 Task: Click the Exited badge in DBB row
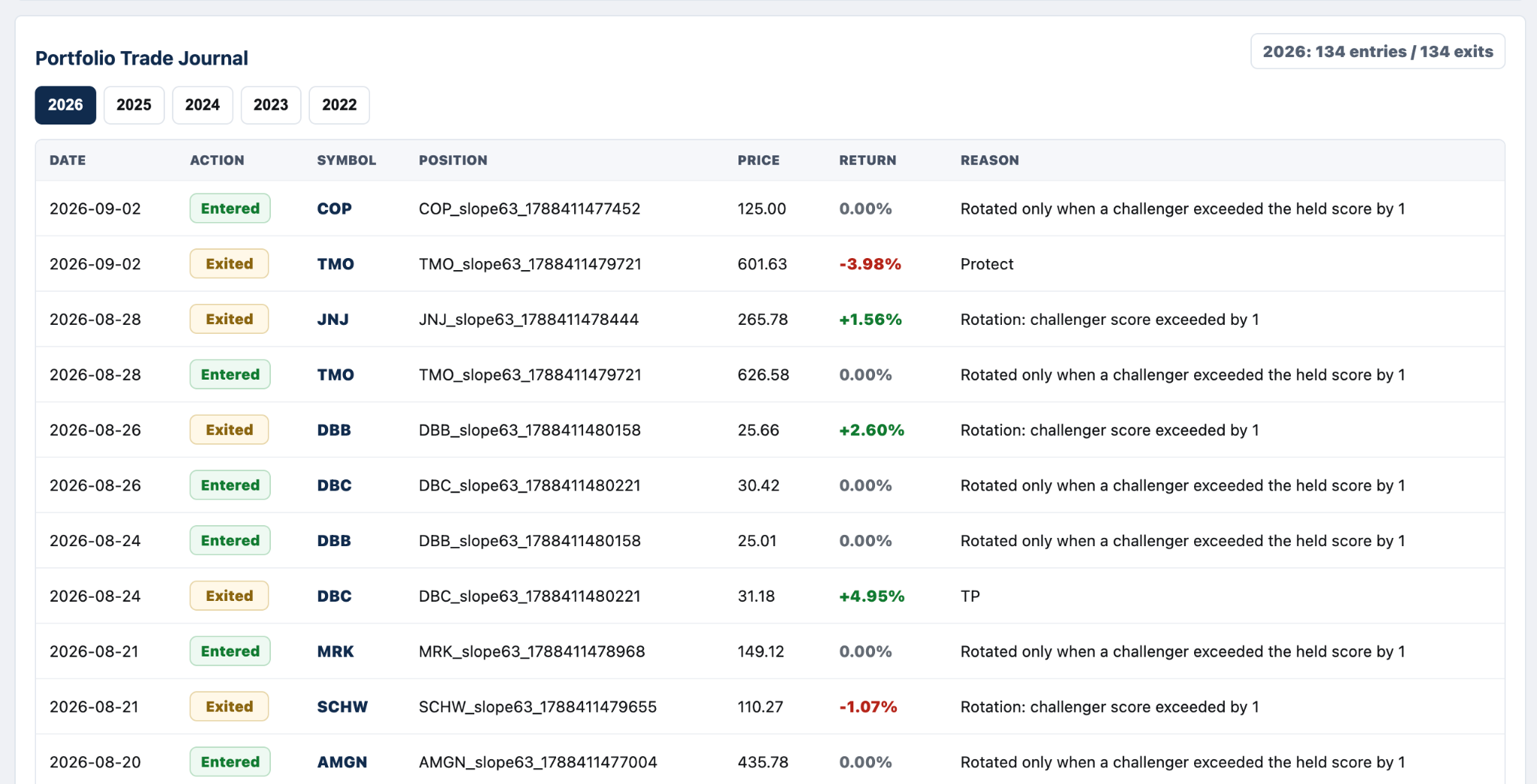(x=229, y=430)
